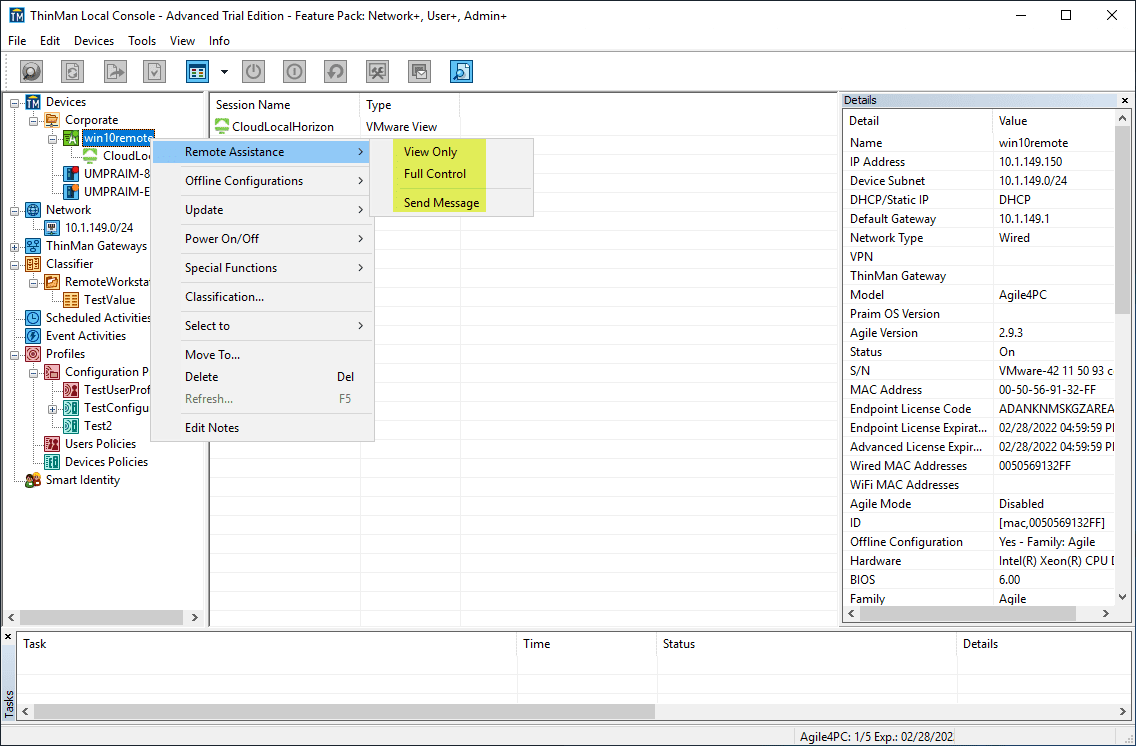Screen dimensions: 1136x746
Task: Collapse the Profiles tree node
Action: tap(14, 355)
